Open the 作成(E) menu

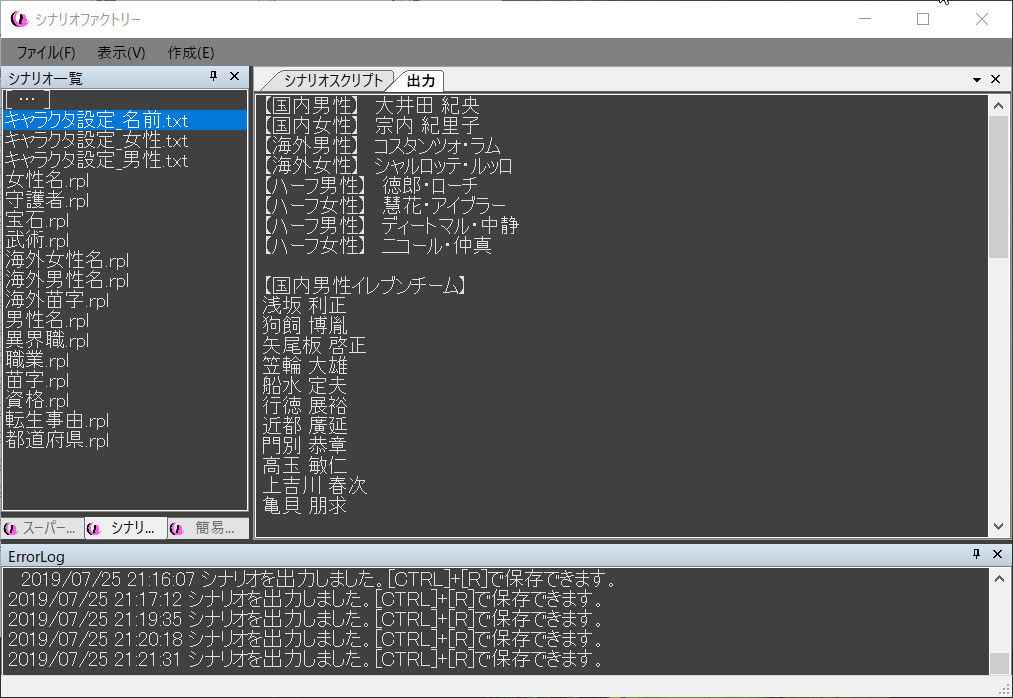coord(191,52)
